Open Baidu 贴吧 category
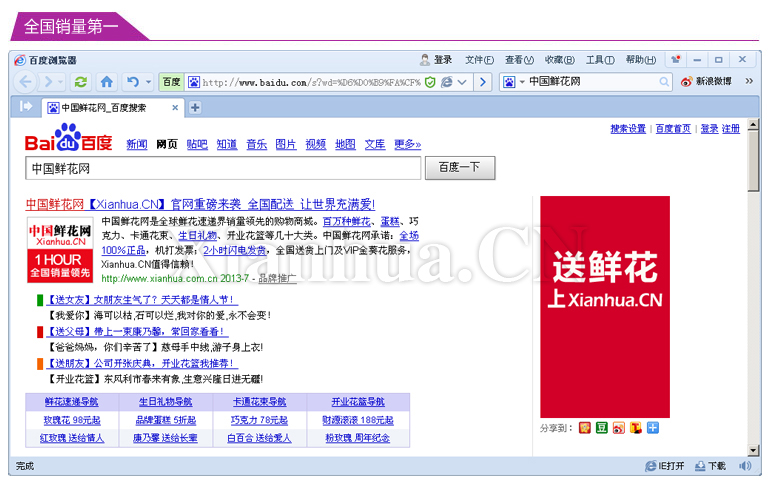The width and height of the screenshot is (770, 480). click(197, 144)
